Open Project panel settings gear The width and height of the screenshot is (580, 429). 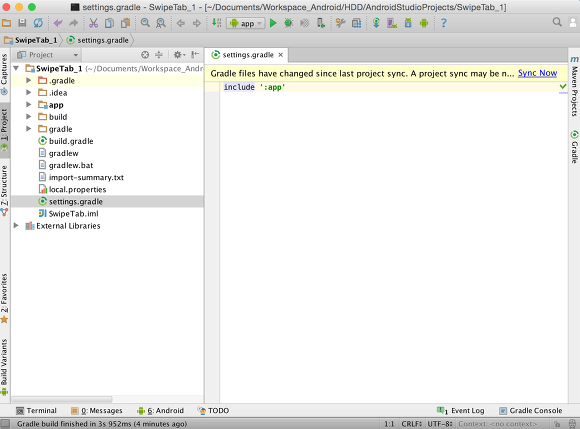179,55
